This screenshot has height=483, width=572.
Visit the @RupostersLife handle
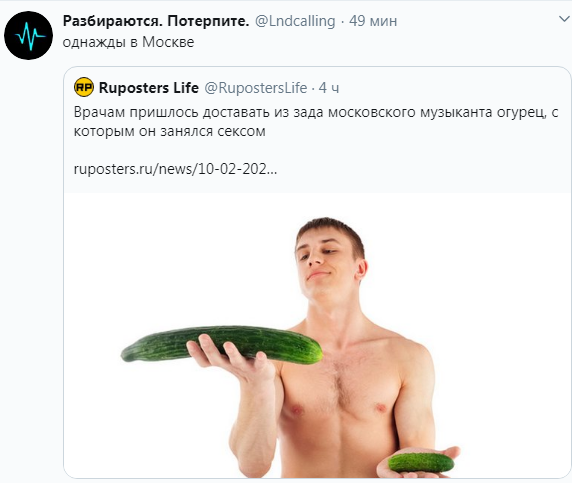255,88
